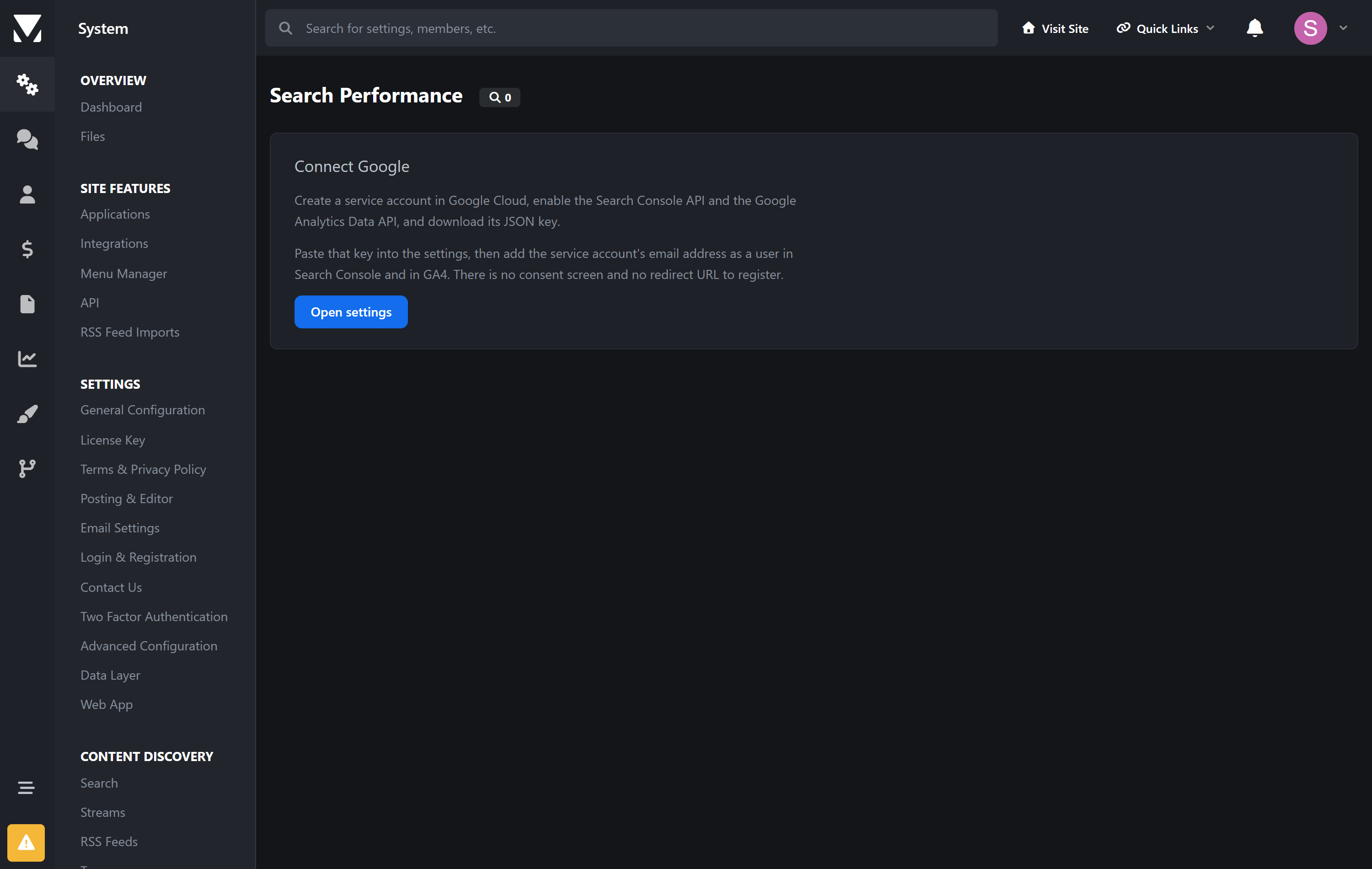Viewport: 1372px width, 869px height.
Task: Click the search count badge showing 0
Action: click(x=500, y=97)
